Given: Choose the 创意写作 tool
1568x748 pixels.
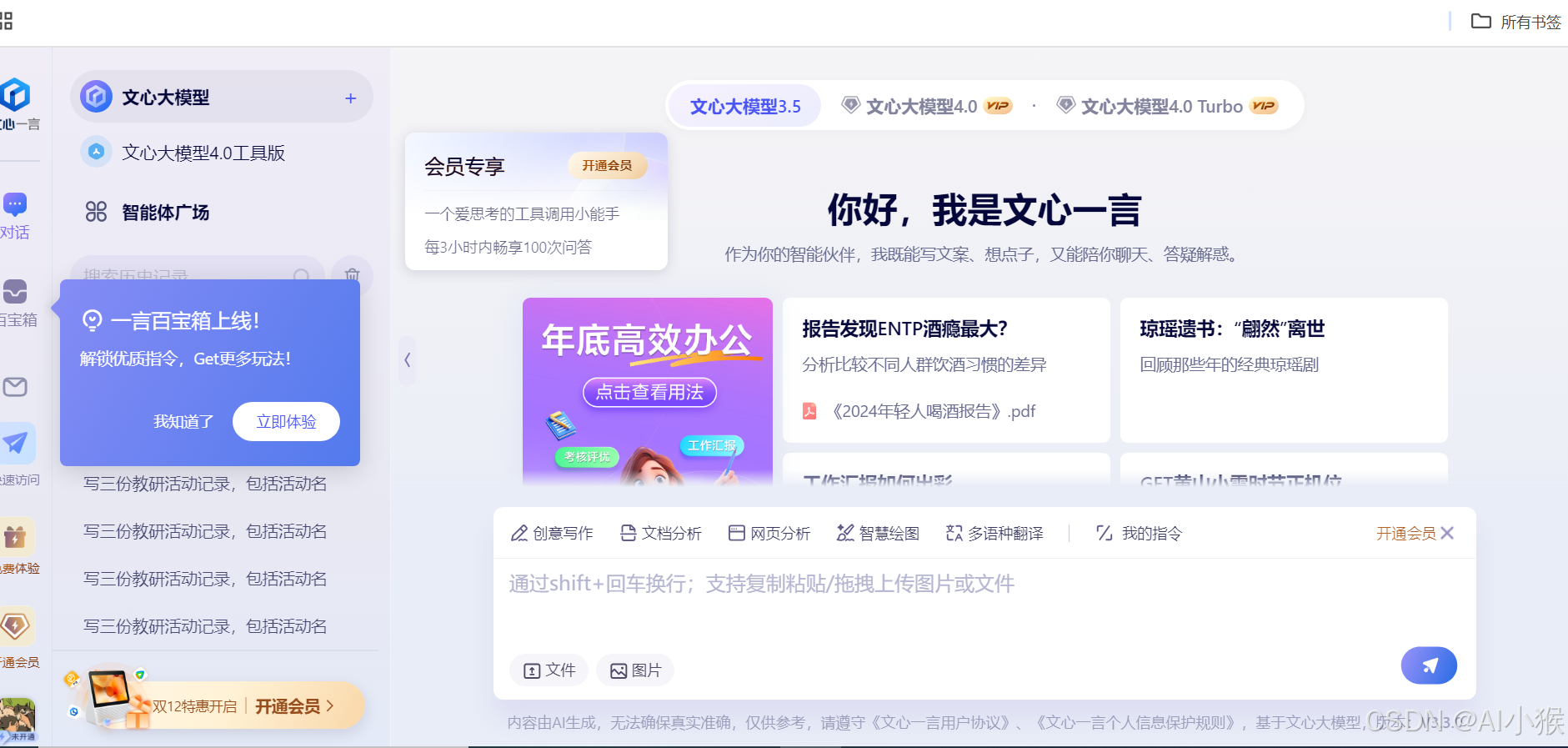Looking at the screenshot, I should coord(552,533).
